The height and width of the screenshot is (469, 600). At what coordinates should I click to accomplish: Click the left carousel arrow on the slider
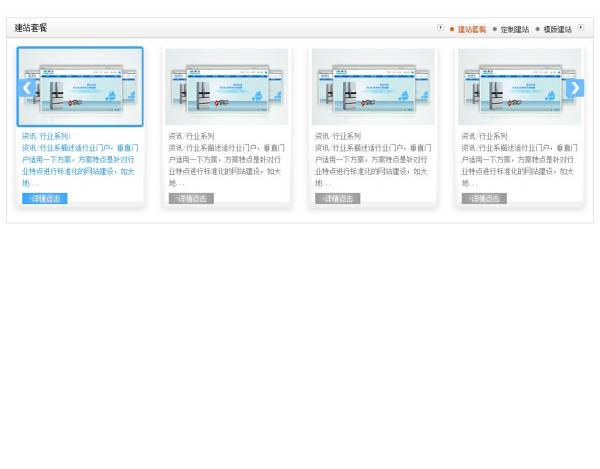[x=27, y=88]
